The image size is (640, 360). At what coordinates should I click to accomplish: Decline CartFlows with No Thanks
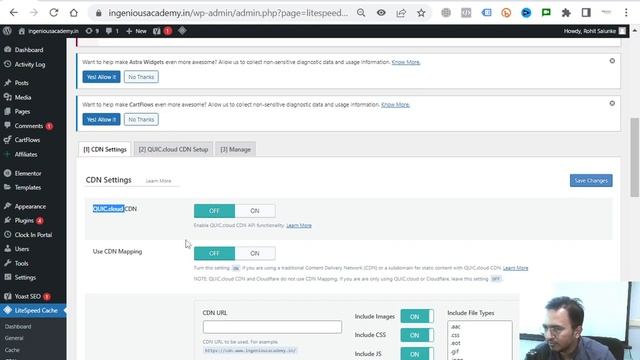click(141, 120)
